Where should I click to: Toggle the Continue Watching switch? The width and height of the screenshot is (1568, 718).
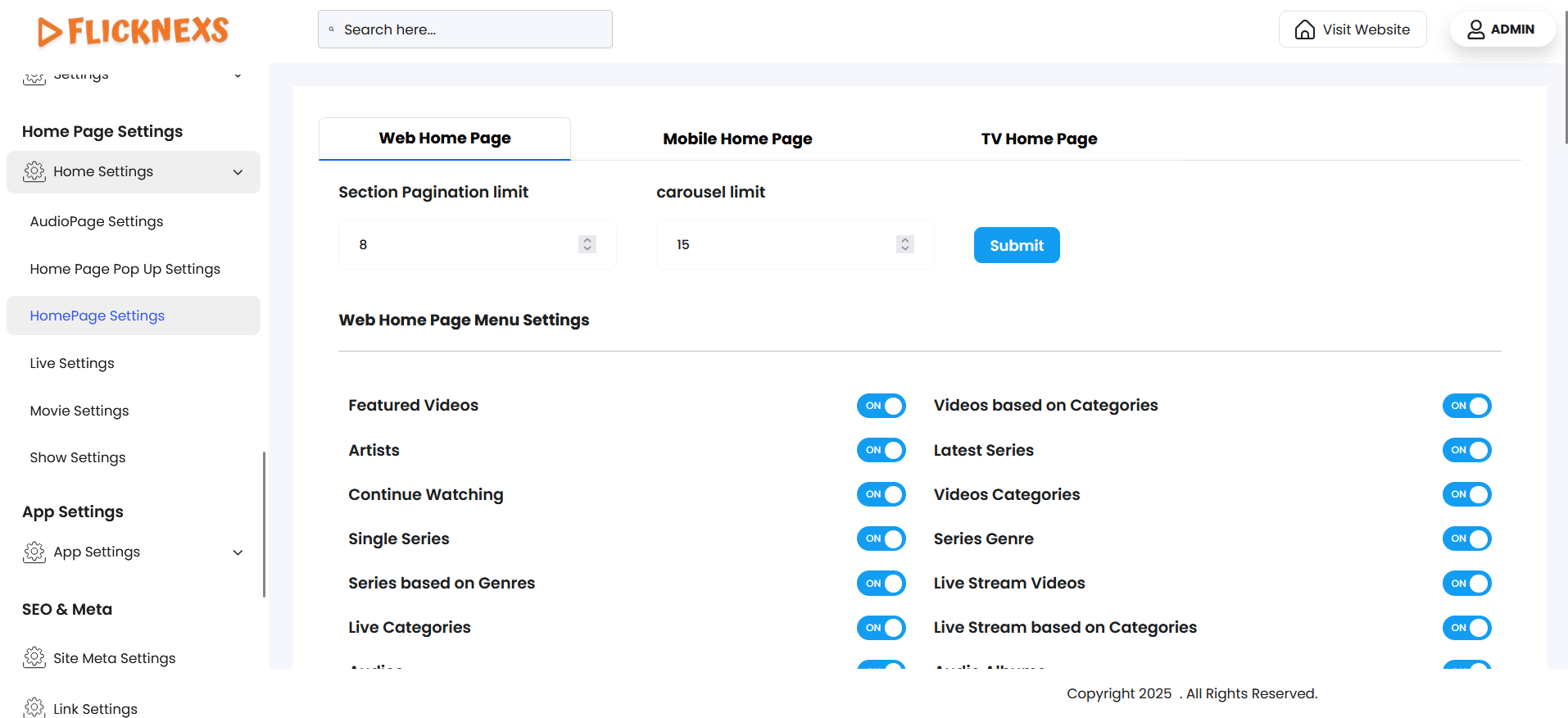[881, 494]
